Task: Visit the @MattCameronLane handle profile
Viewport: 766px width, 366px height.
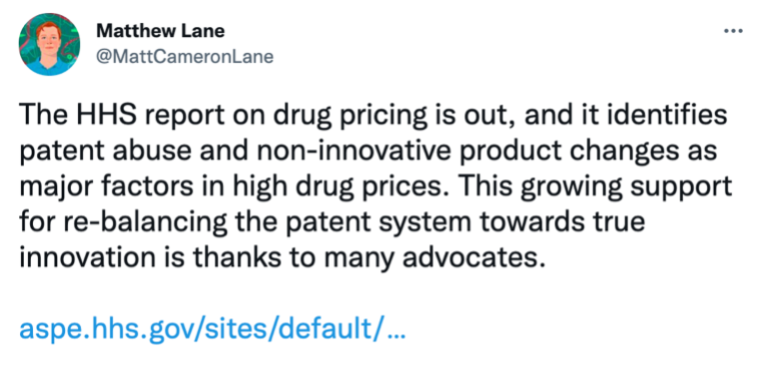Action: (x=185, y=57)
